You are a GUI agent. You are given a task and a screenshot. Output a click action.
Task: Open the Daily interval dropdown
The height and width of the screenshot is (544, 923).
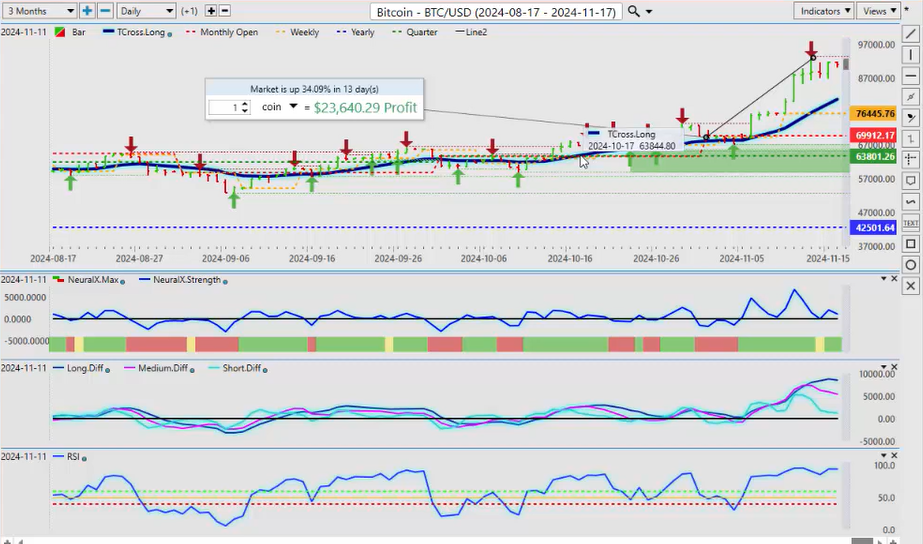click(x=146, y=10)
